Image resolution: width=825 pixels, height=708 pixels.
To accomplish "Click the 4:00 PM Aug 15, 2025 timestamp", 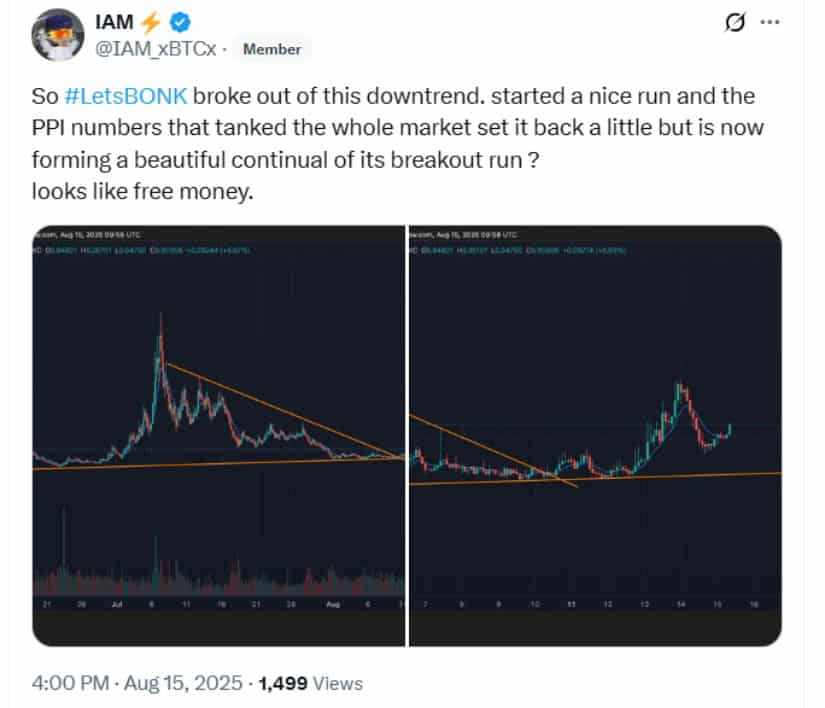I will (x=137, y=683).
